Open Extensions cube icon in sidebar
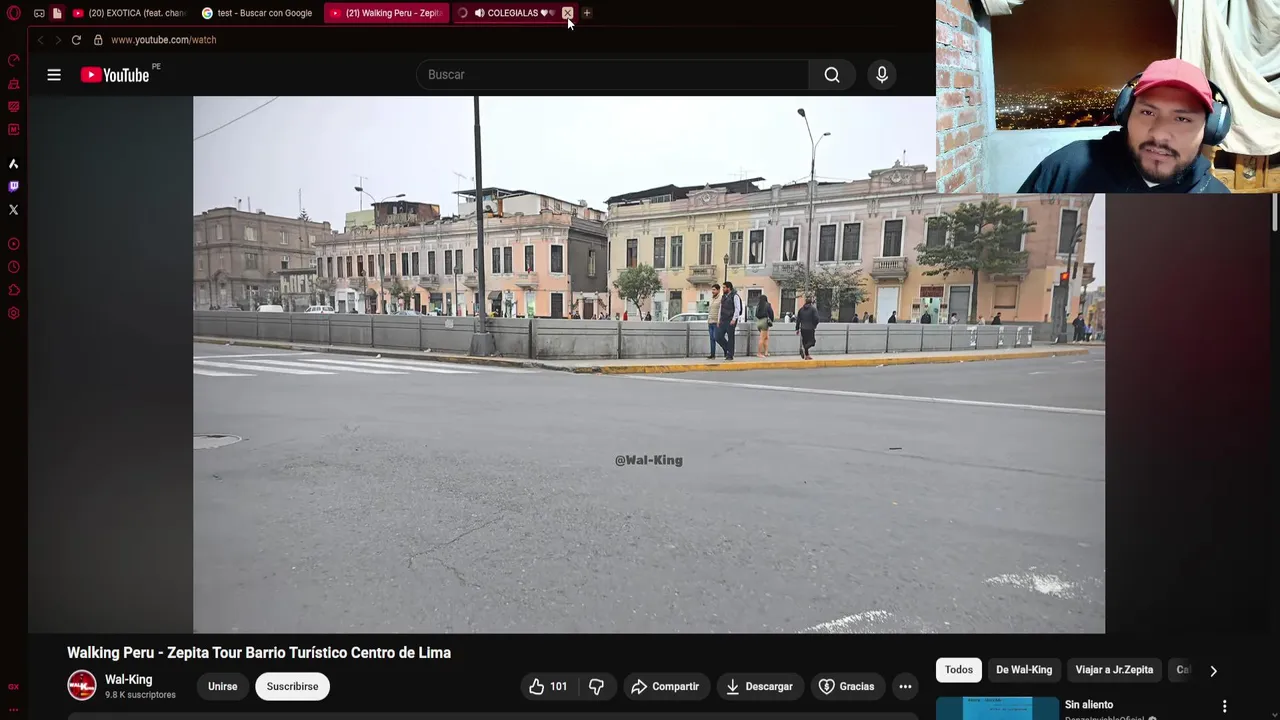 pyautogui.click(x=13, y=290)
